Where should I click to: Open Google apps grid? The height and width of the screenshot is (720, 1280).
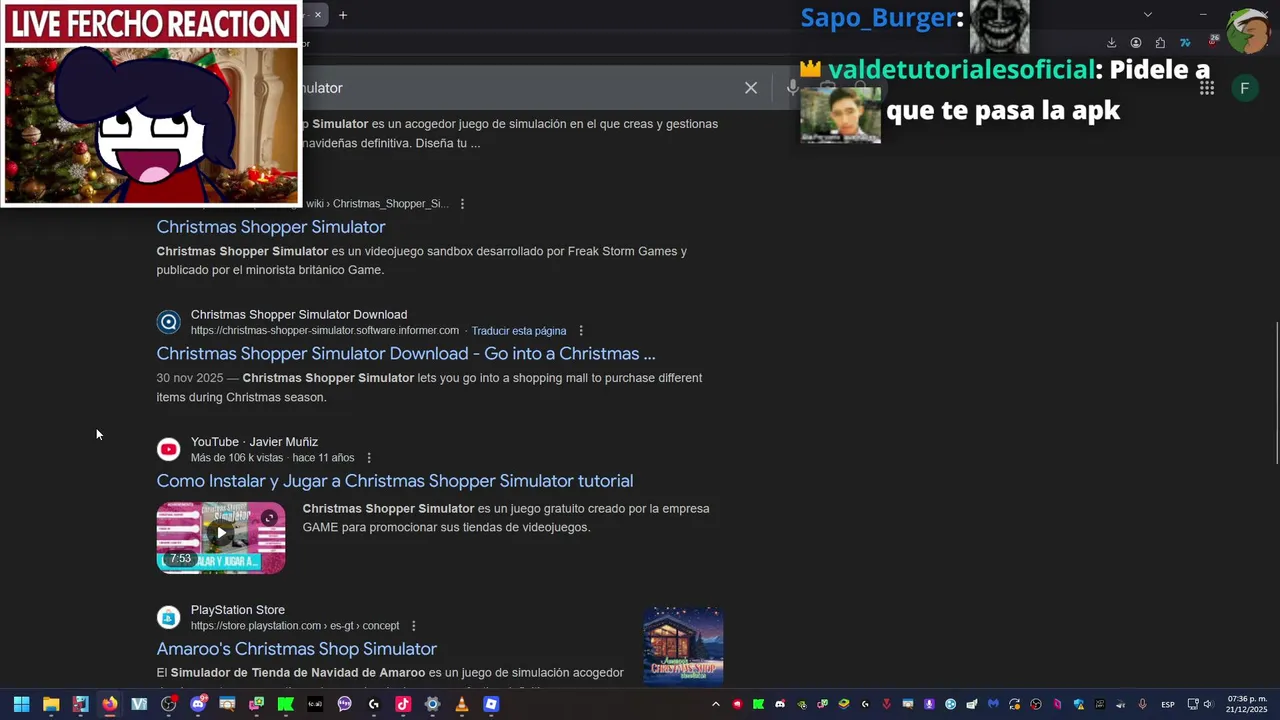[1207, 88]
